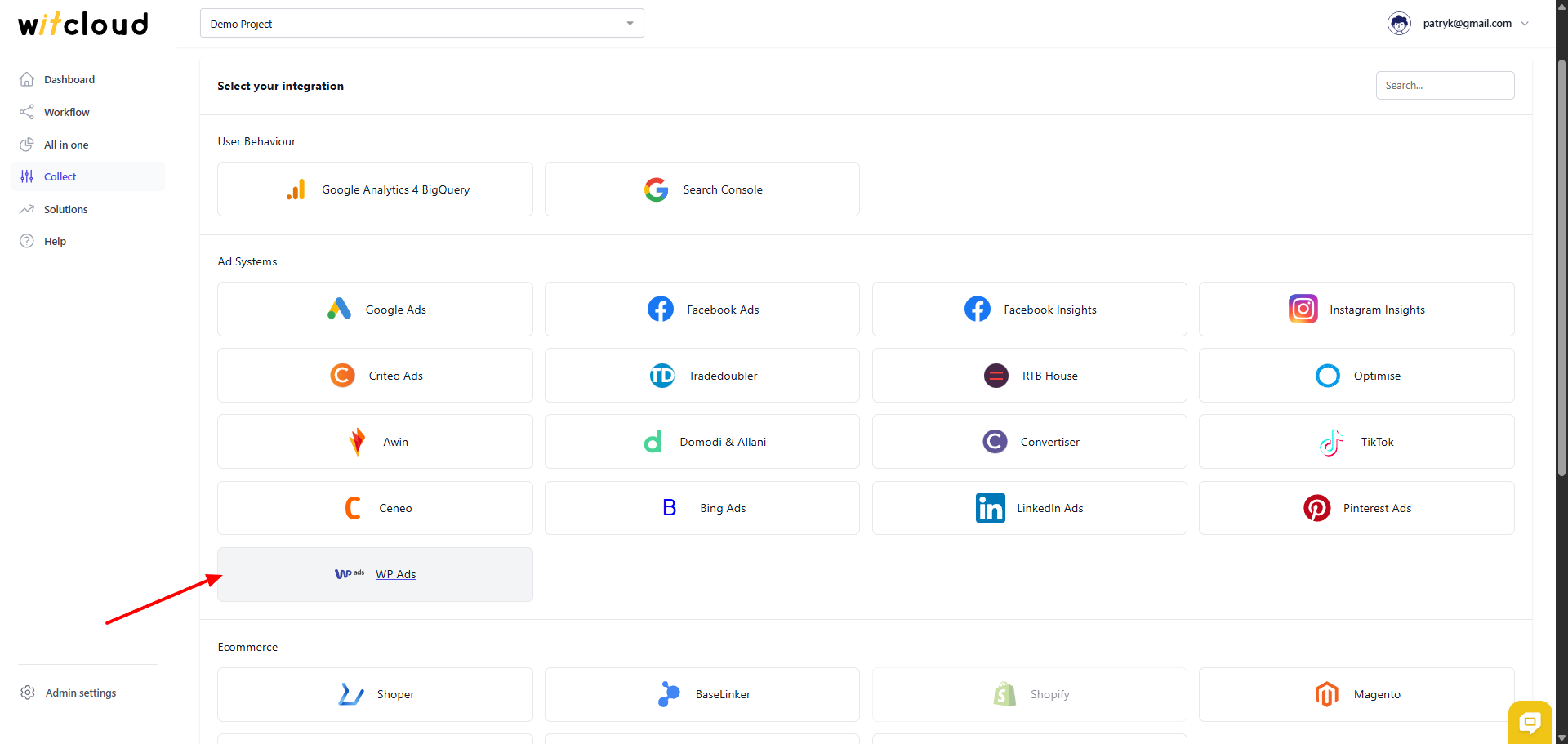
Task: Click the Domodi & Allani logo icon
Action: tap(653, 442)
